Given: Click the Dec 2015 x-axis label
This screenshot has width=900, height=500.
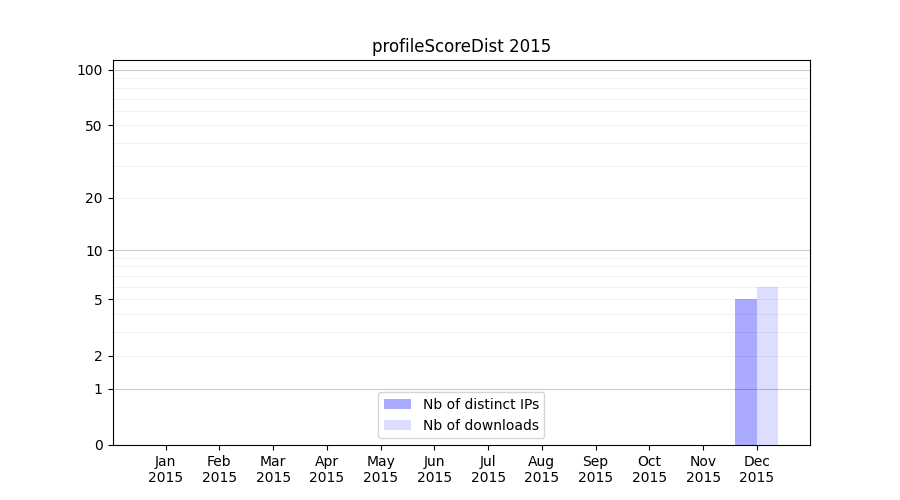Looking at the screenshot, I should point(757,469).
